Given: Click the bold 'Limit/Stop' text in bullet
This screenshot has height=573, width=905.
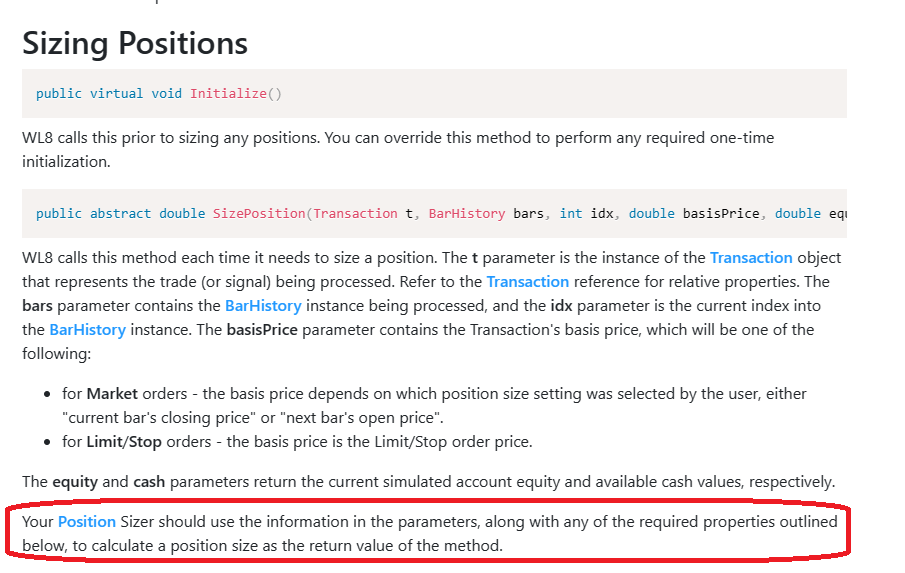Looking at the screenshot, I should [124, 442].
